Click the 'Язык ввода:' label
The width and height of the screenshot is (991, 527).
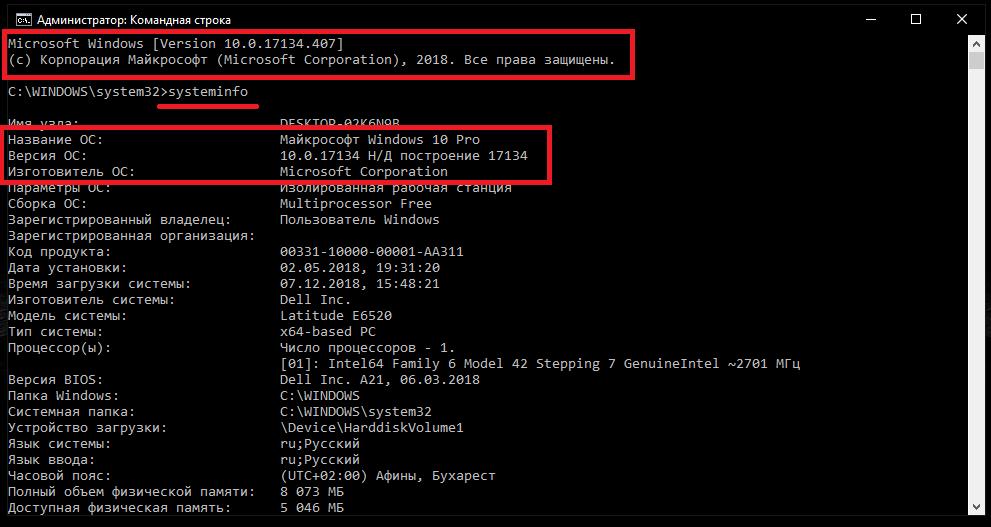coord(51,460)
